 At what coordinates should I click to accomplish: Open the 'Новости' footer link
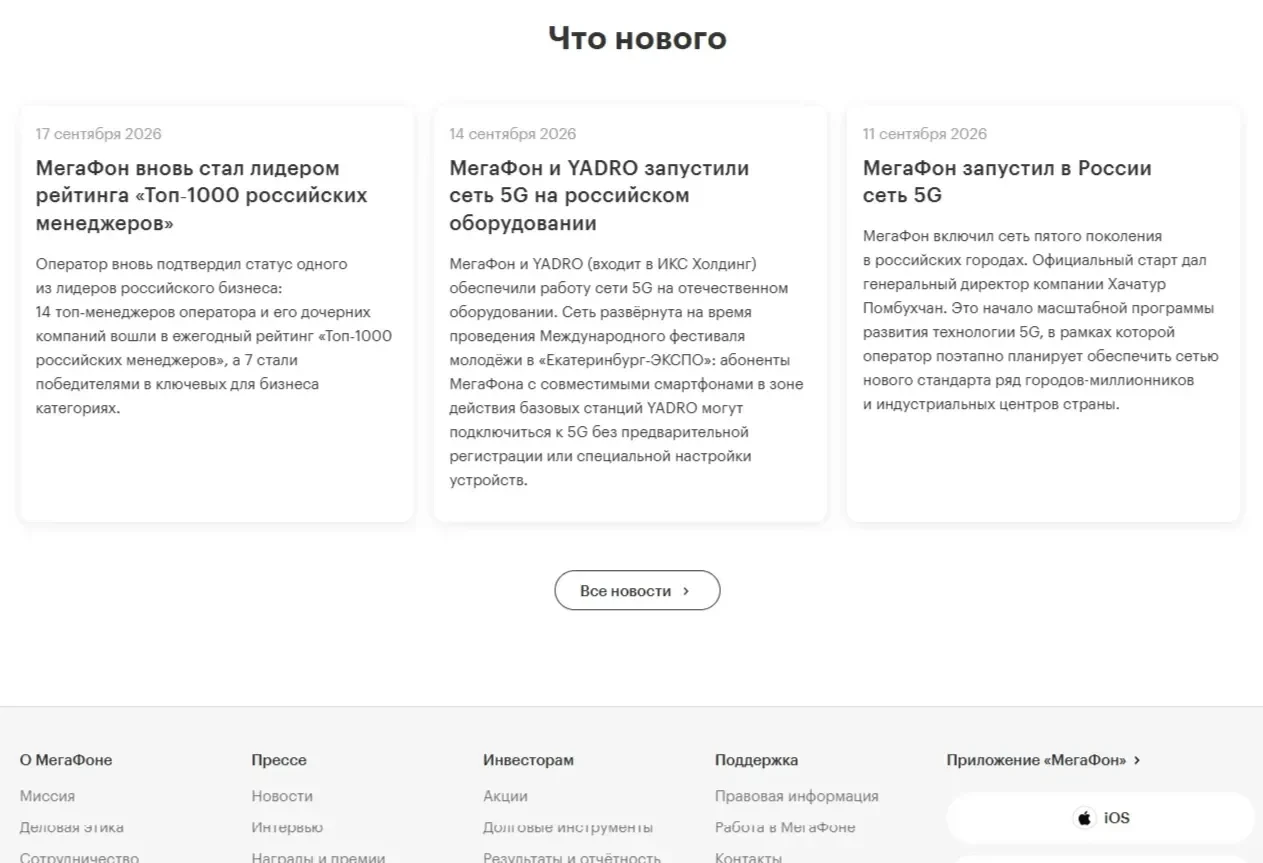click(x=282, y=796)
